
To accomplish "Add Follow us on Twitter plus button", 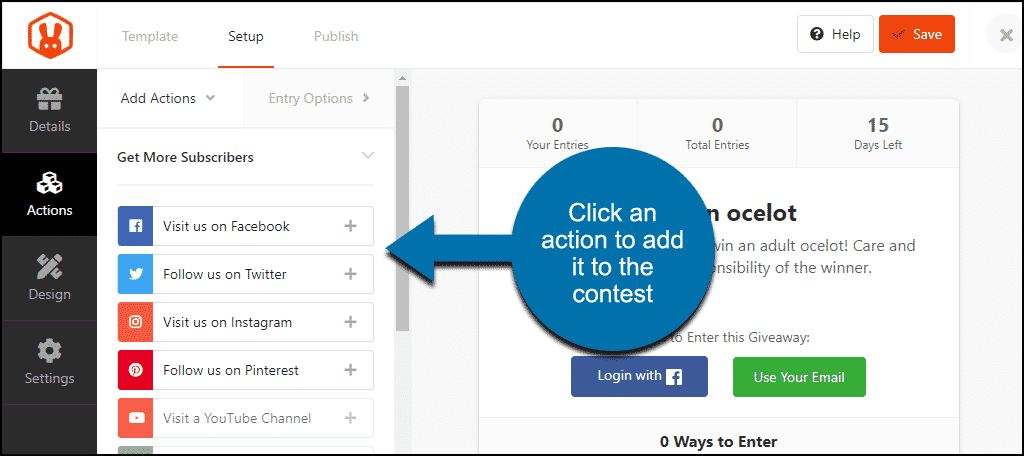I will coord(351,274).
